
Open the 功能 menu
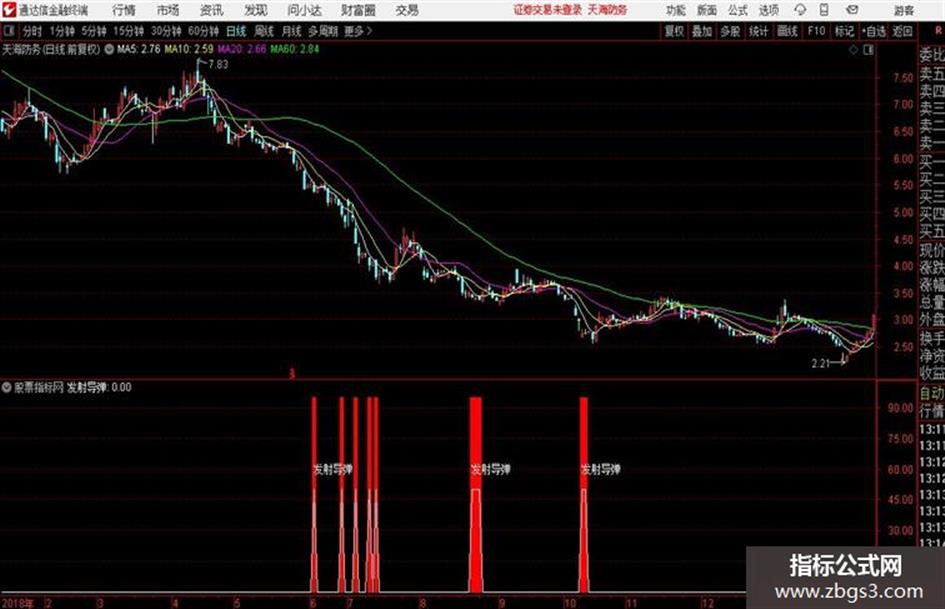(x=676, y=10)
